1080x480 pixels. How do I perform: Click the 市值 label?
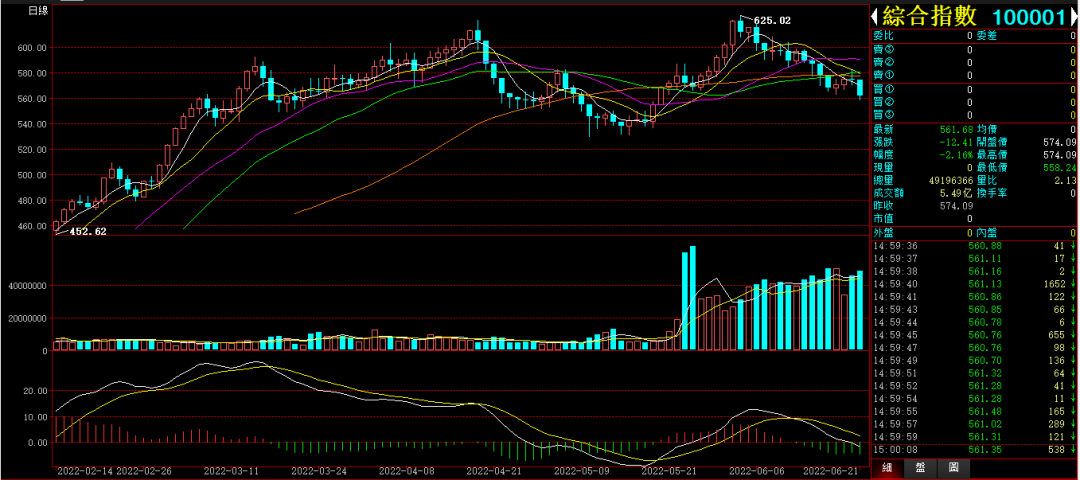coord(882,218)
